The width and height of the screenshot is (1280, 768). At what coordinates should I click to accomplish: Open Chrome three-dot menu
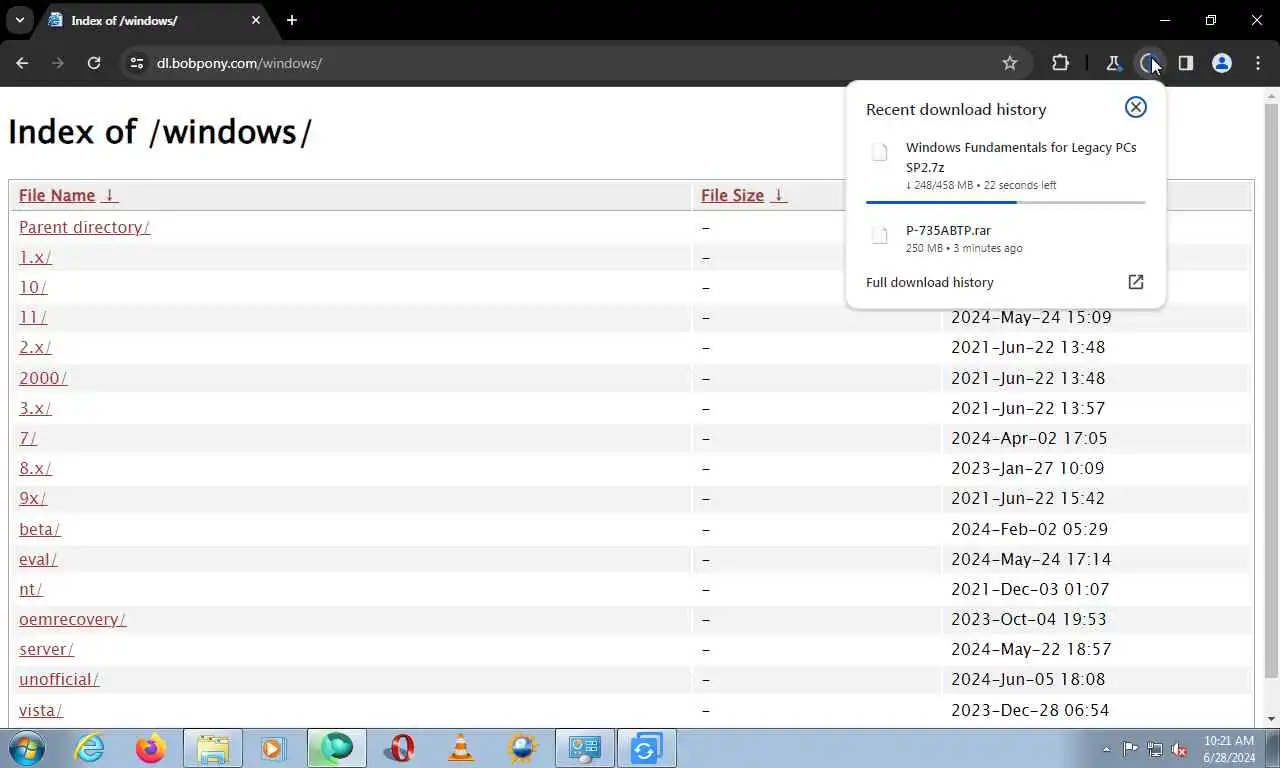(x=1257, y=63)
